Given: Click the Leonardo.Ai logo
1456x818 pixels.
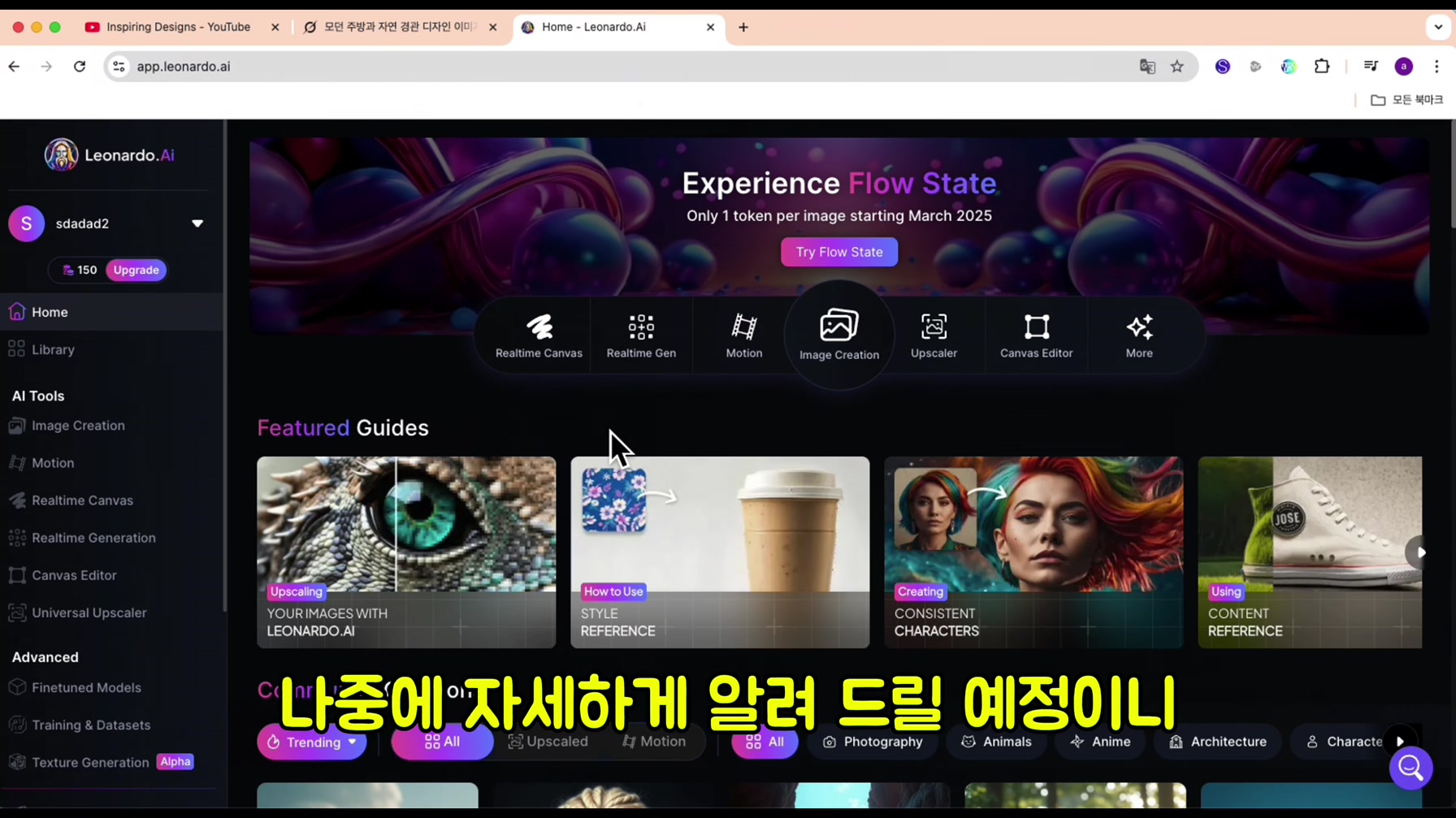Looking at the screenshot, I should click(110, 154).
